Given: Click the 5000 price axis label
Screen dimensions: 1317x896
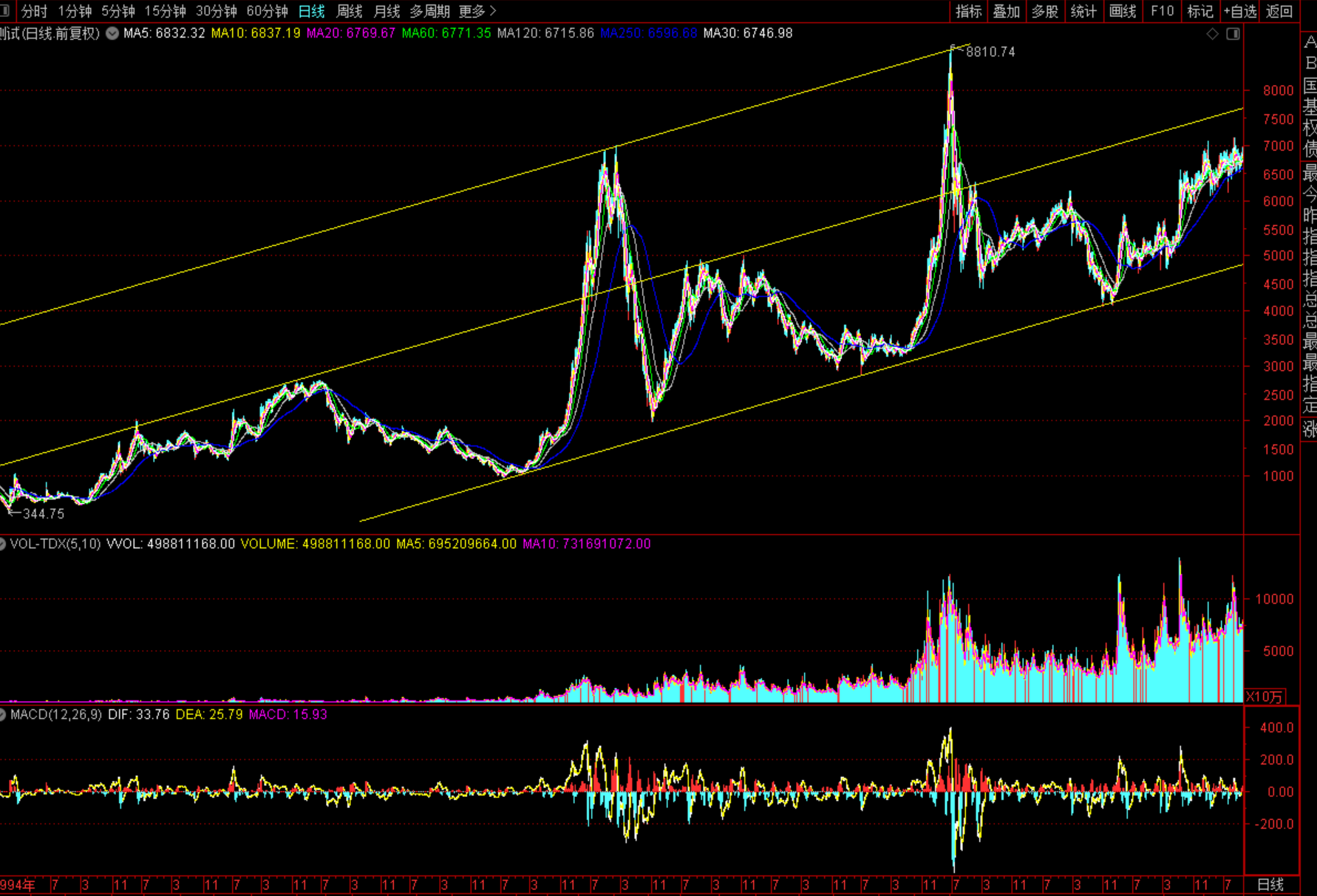Looking at the screenshot, I should [1279, 256].
